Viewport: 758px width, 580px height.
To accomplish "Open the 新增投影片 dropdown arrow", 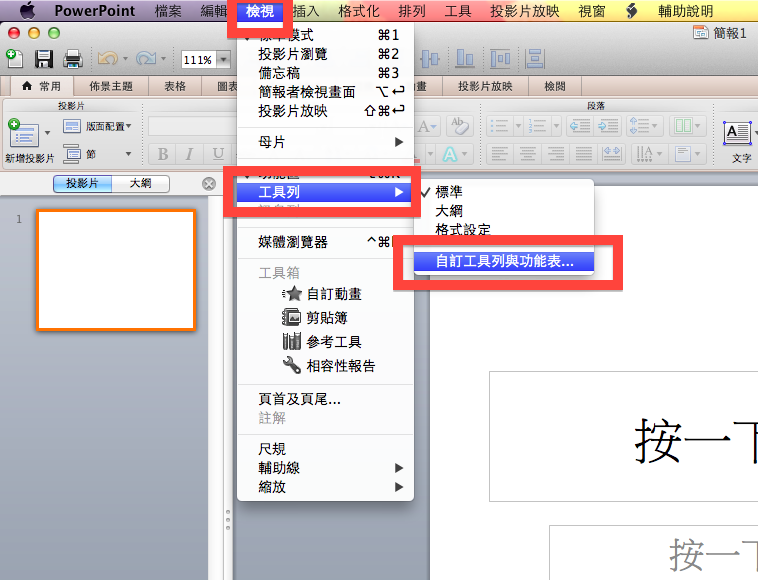I will 47,133.
